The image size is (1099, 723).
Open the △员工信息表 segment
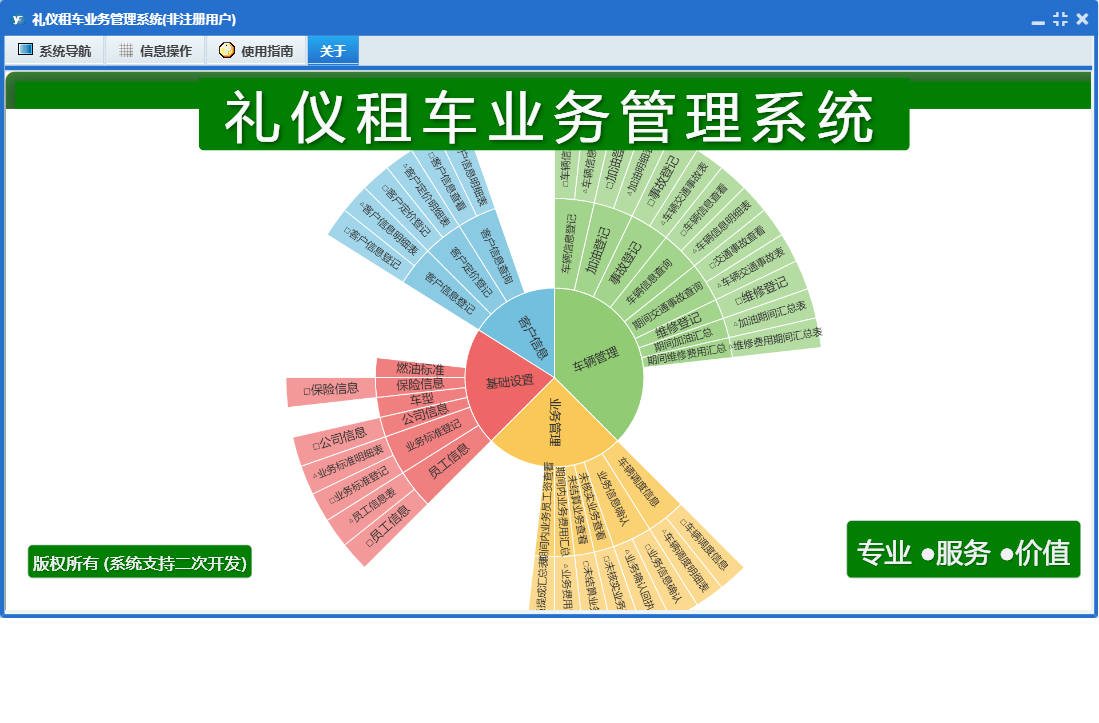(371, 507)
